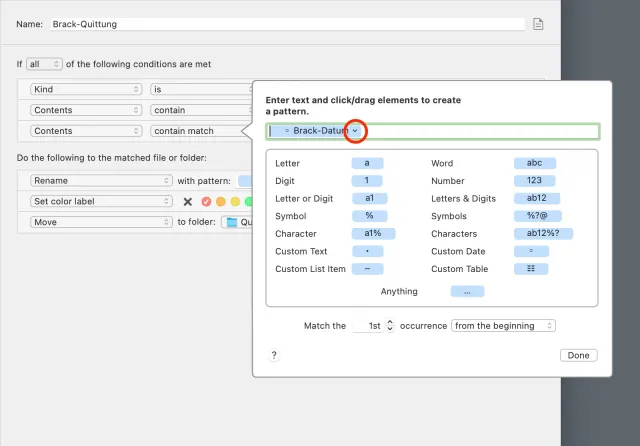Open the rule notes document icon

pyautogui.click(x=538, y=24)
